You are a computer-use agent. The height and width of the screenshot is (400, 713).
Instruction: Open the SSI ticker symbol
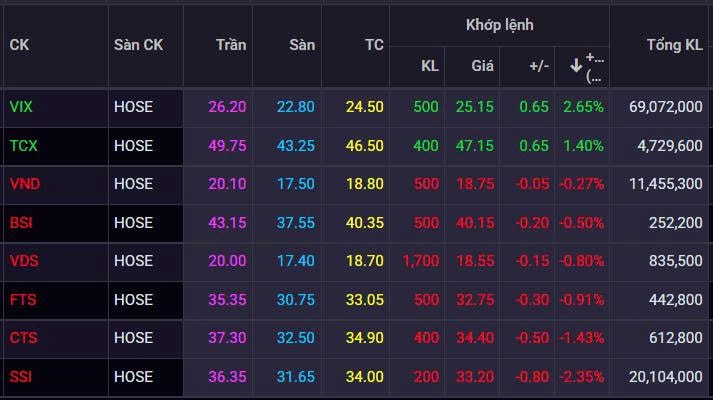[x=20, y=376]
